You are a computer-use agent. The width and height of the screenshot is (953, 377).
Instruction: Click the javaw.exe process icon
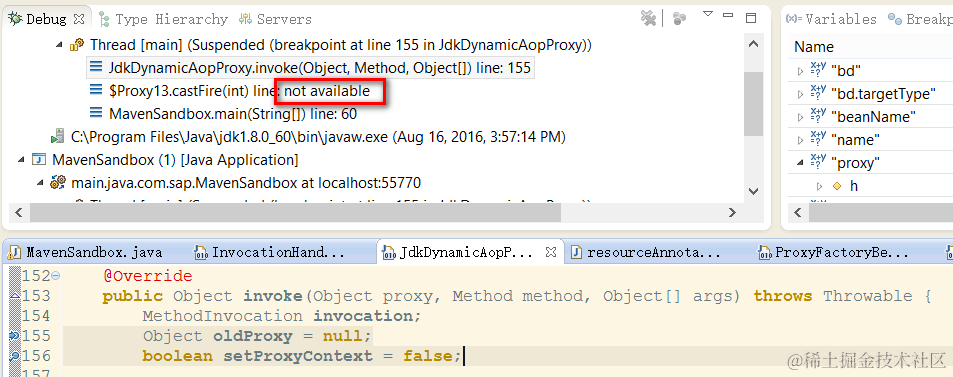(x=58, y=136)
